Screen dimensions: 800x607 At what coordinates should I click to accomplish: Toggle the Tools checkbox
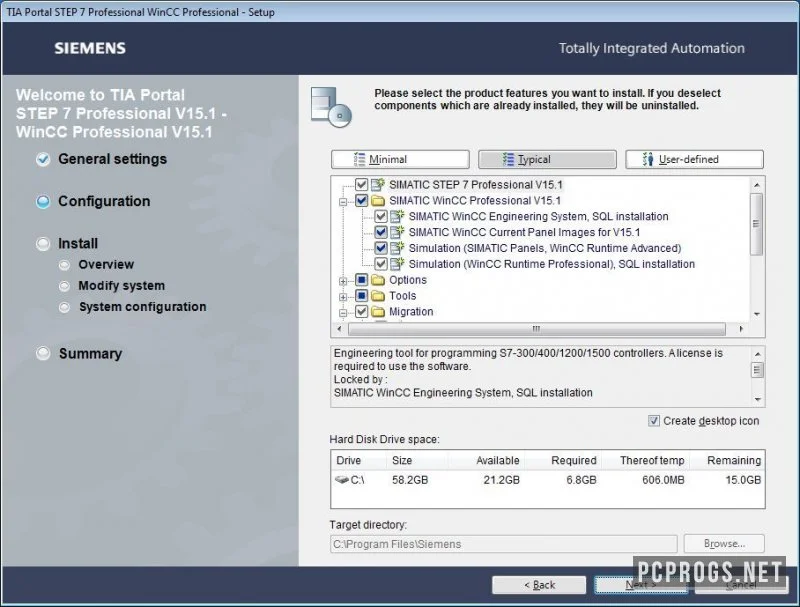pos(361,296)
